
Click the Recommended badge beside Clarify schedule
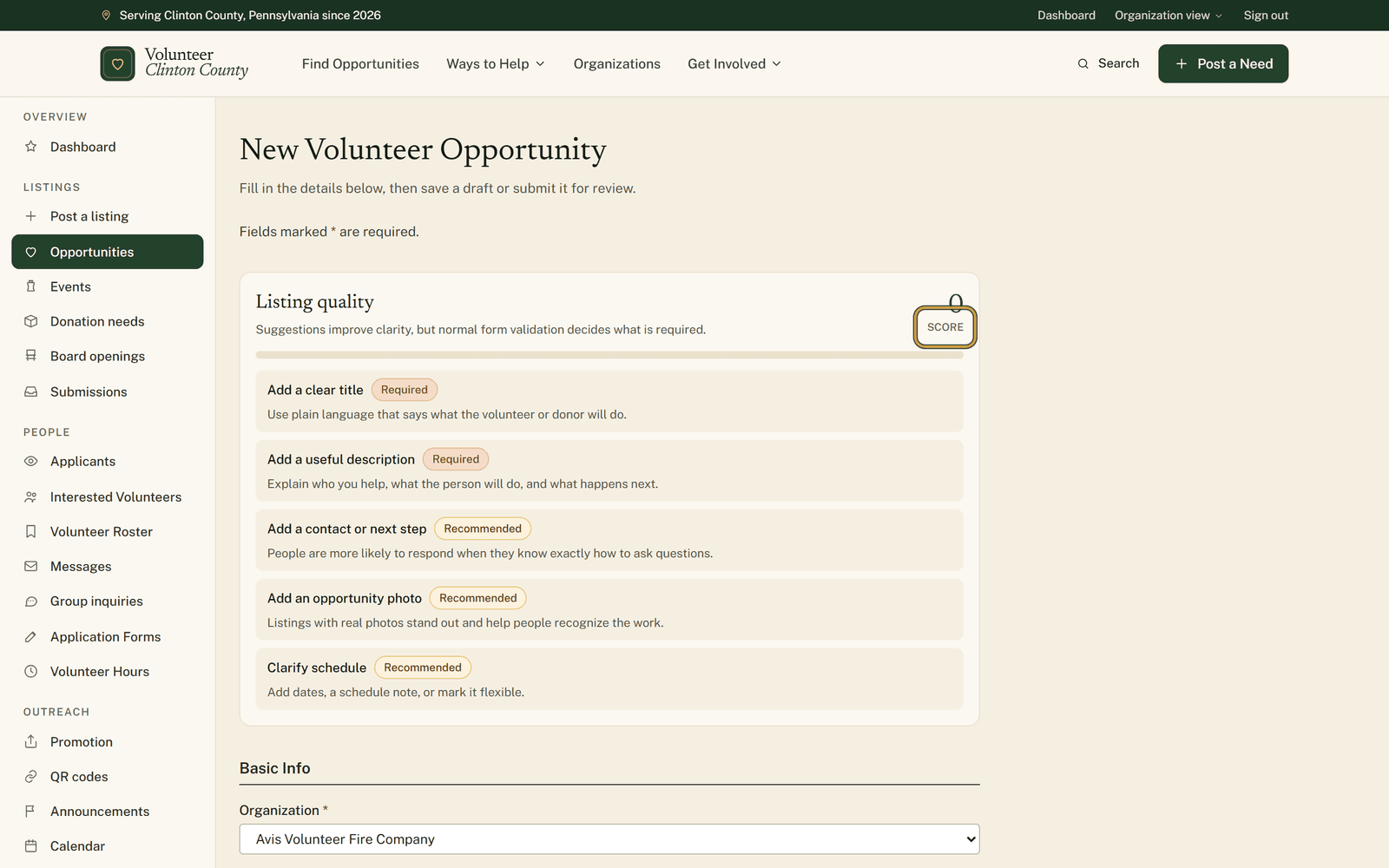coord(423,667)
